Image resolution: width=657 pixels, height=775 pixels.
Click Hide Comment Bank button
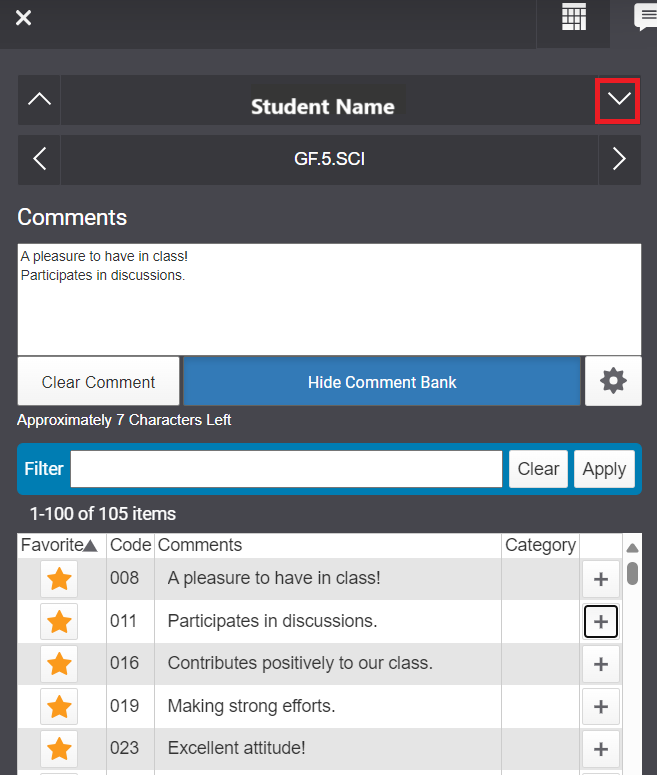tap(382, 381)
